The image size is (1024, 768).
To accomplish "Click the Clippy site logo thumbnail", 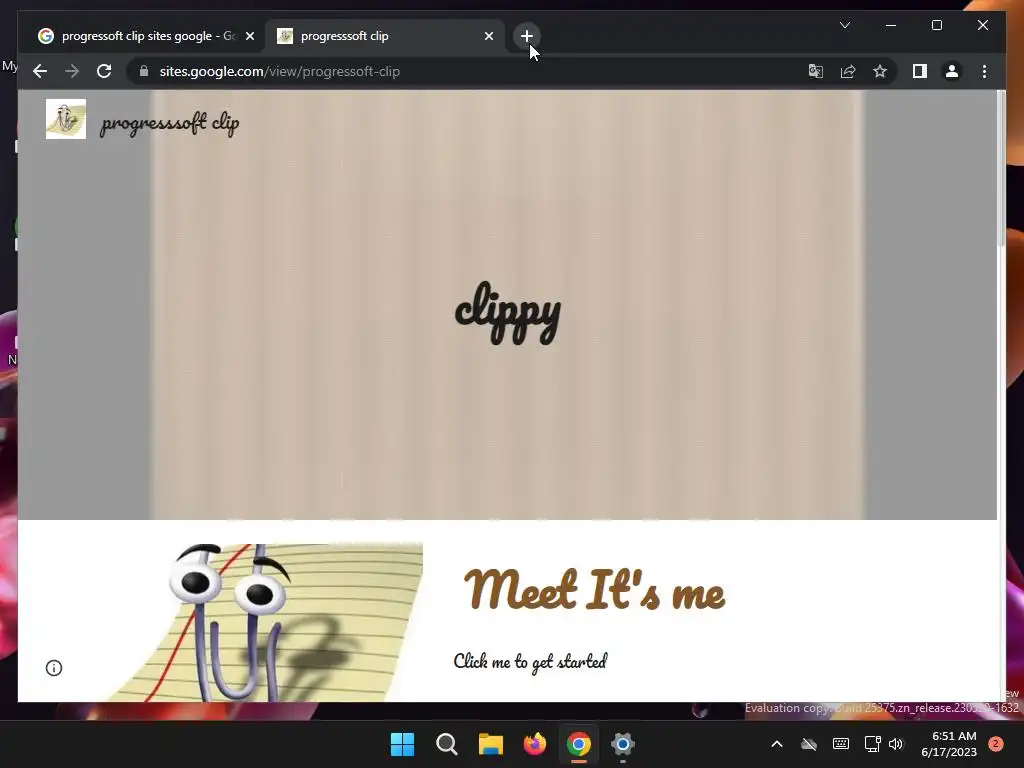I will point(65,119).
